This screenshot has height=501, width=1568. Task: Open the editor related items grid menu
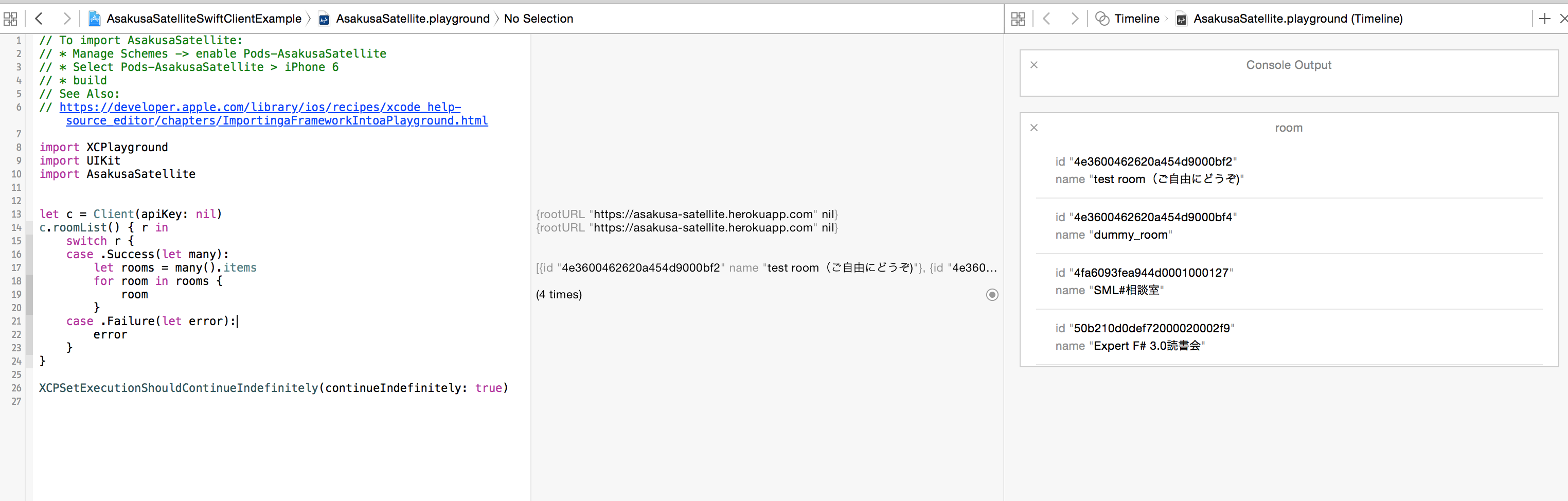click(x=10, y=19)
